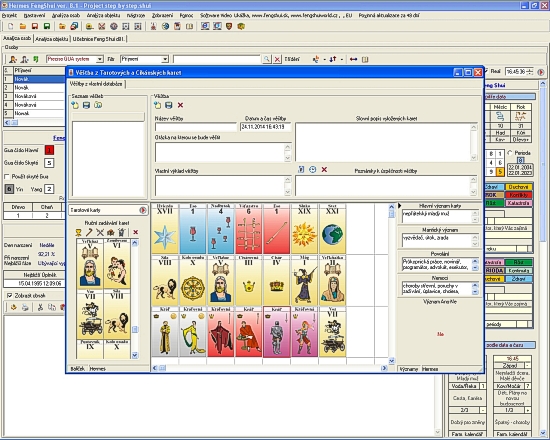Image resolution: width=550 pixels, height=440 pixels.
Task: Click time spinner next to Real field
Action: tap(530, 72)
